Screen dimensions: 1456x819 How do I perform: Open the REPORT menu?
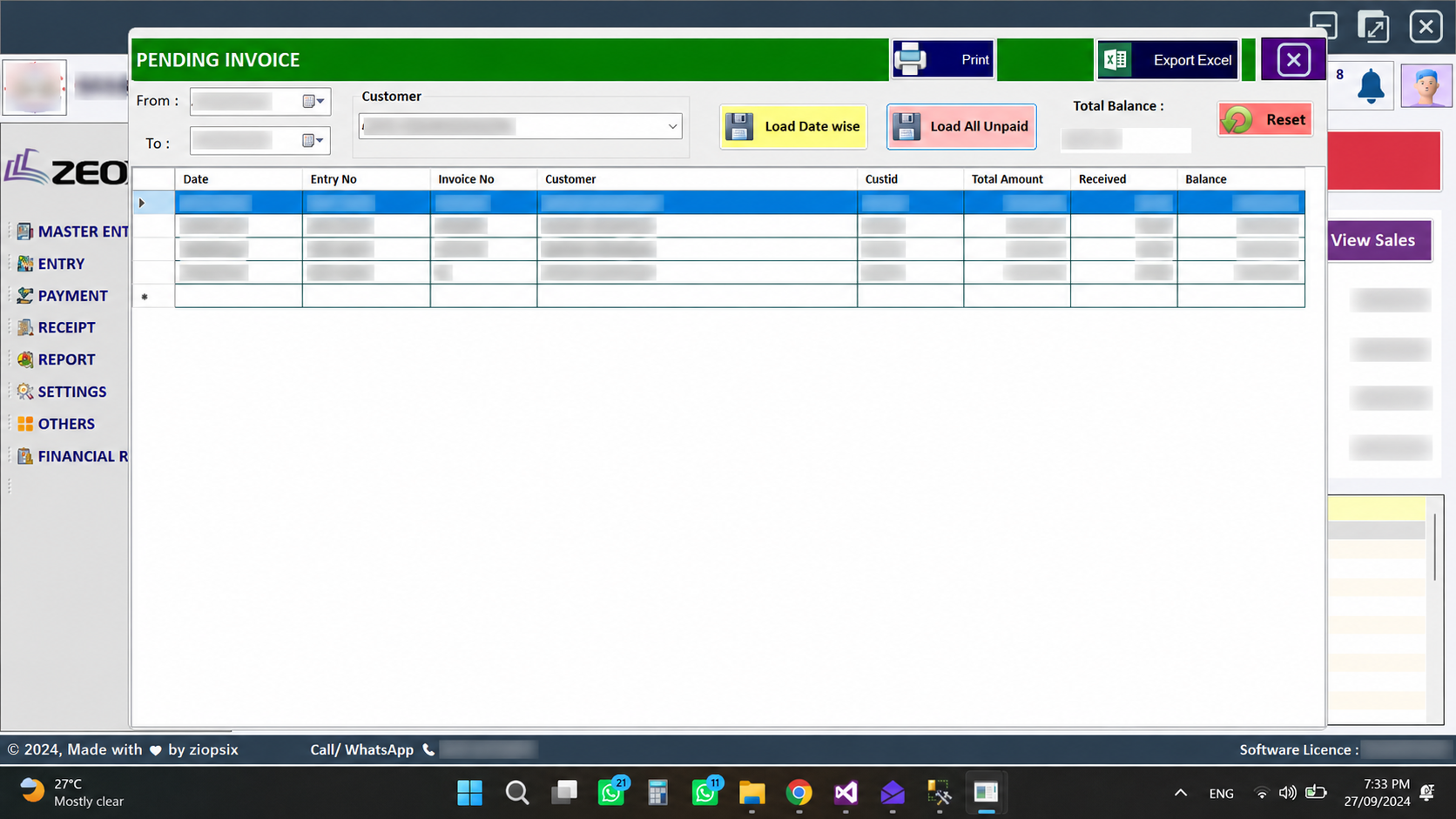66,359
